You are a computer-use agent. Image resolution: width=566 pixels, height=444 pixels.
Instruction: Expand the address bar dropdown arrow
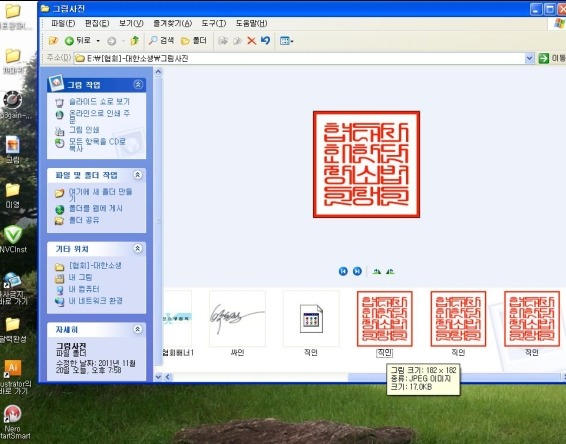(x=529, y=58)
